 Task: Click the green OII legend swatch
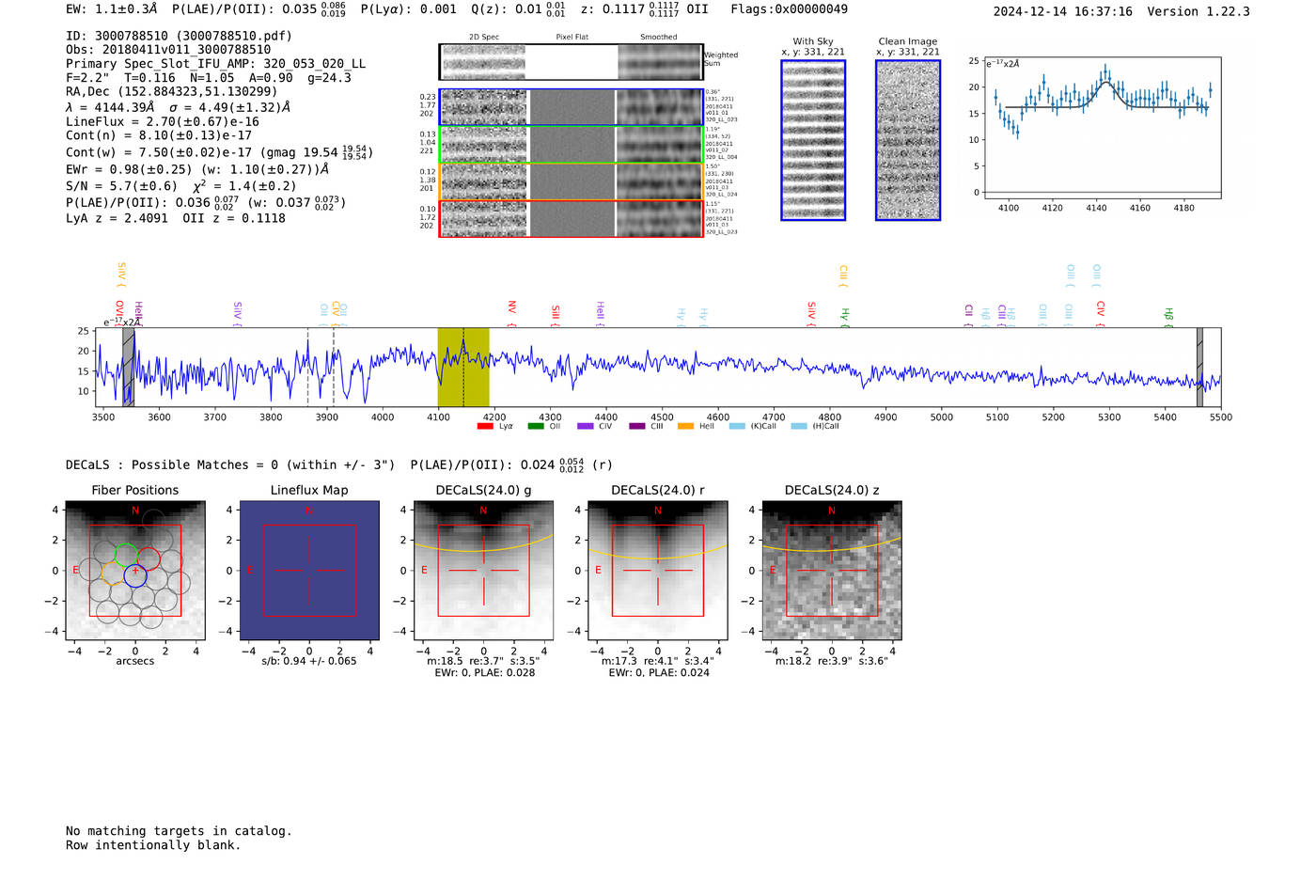pyautogui.click(x=535, y=426)
